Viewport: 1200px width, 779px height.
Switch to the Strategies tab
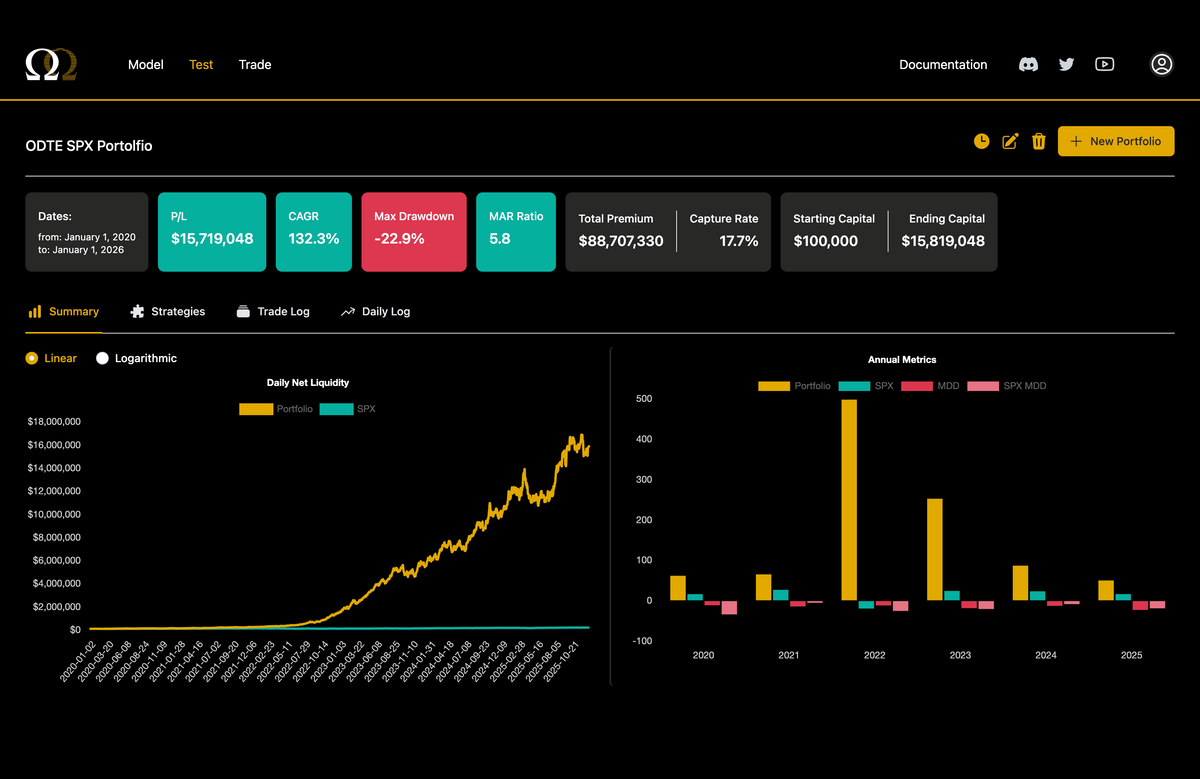pyautogui.click(x=167, y=312)
